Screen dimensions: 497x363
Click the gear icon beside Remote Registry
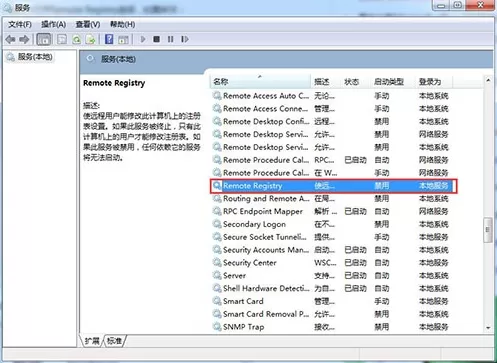(217, 186)
